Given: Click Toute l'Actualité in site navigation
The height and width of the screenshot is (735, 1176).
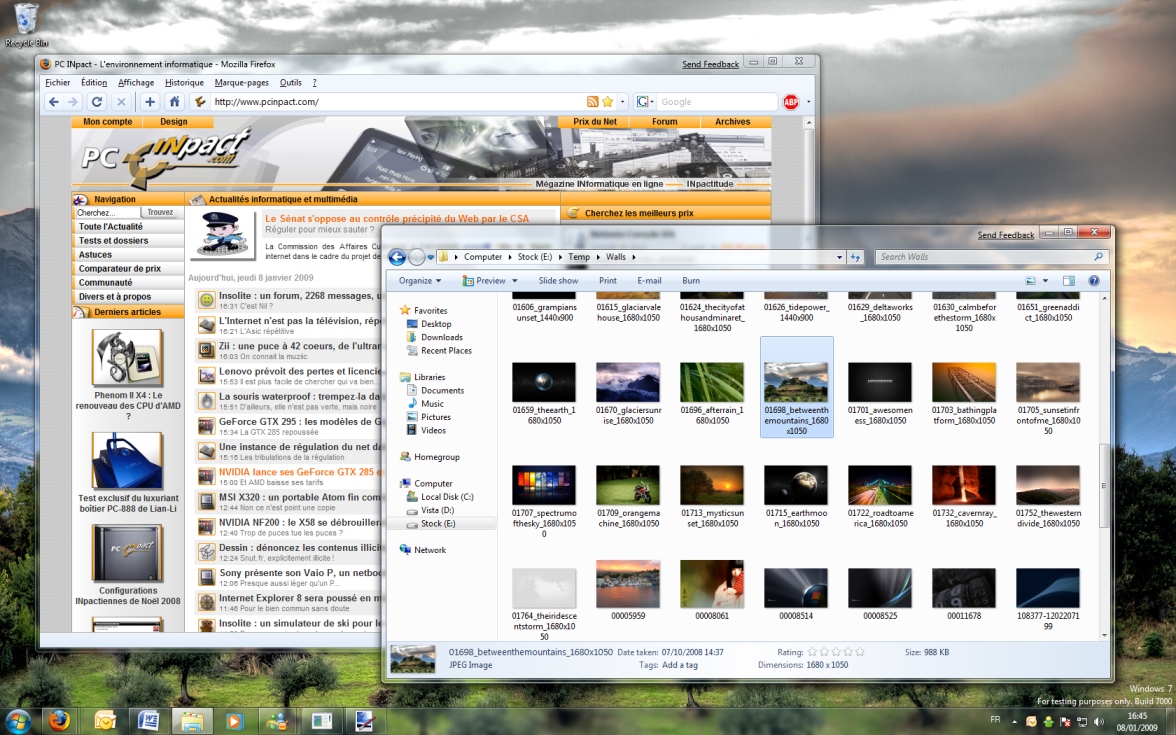Looking at the screenshot, I should coord(110,226).
